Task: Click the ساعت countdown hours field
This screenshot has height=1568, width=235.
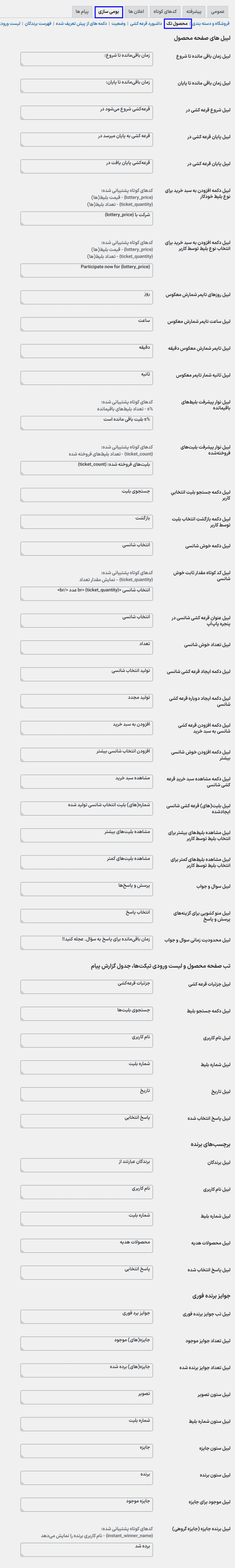Action: coord(86,324)
